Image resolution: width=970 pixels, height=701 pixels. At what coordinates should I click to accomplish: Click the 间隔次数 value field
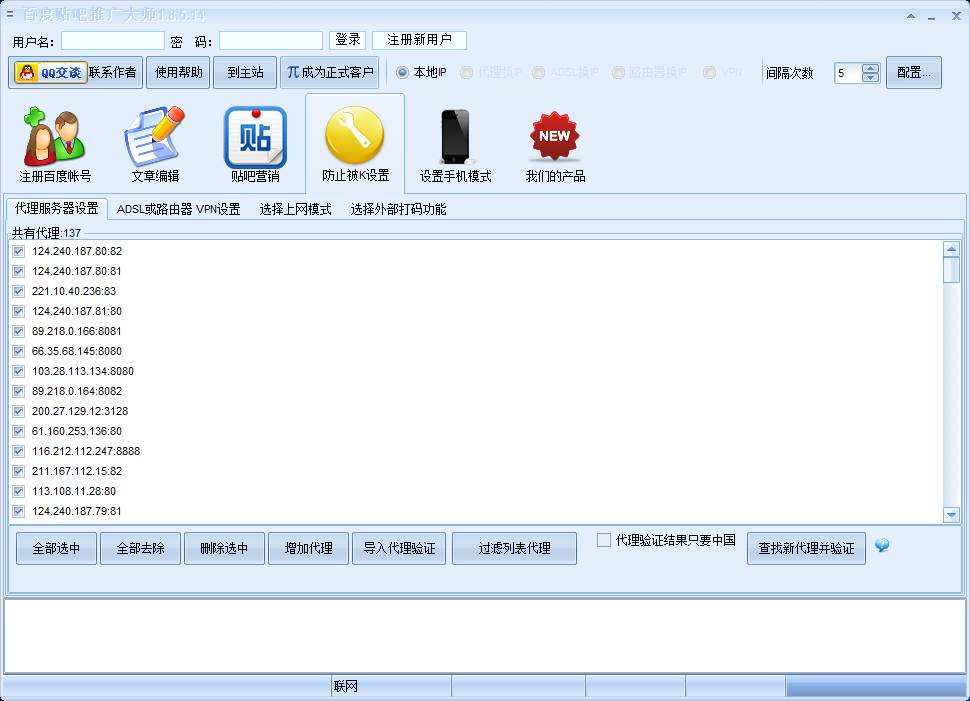848,73
